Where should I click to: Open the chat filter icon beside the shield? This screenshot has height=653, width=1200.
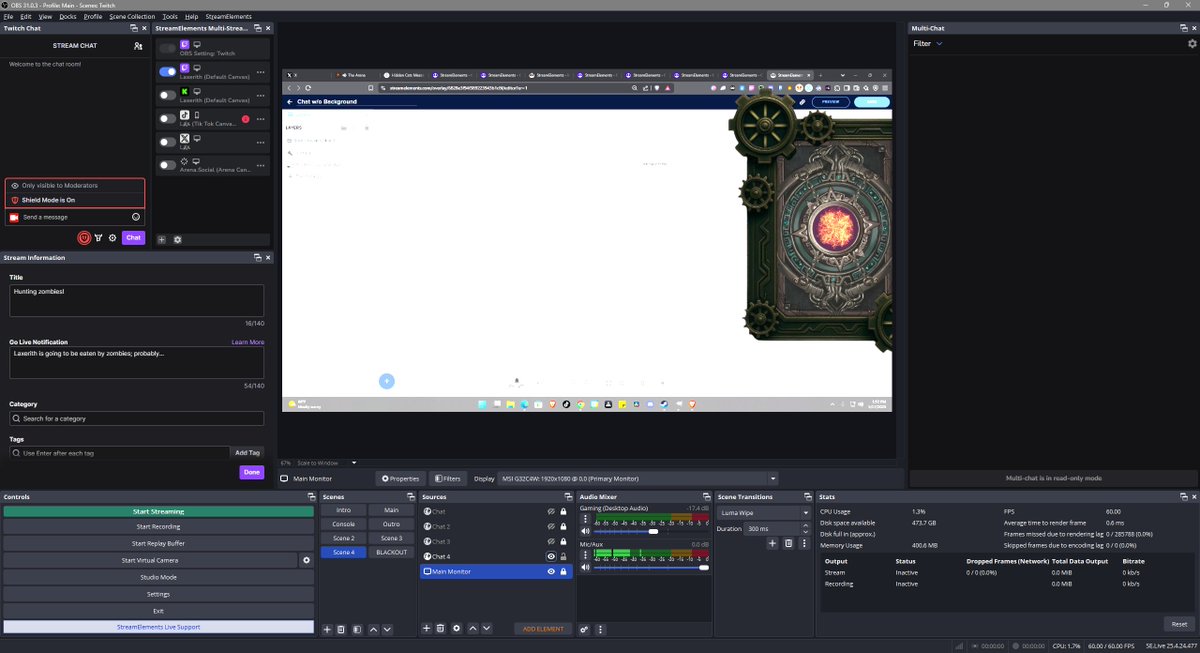tap(99, 238)
